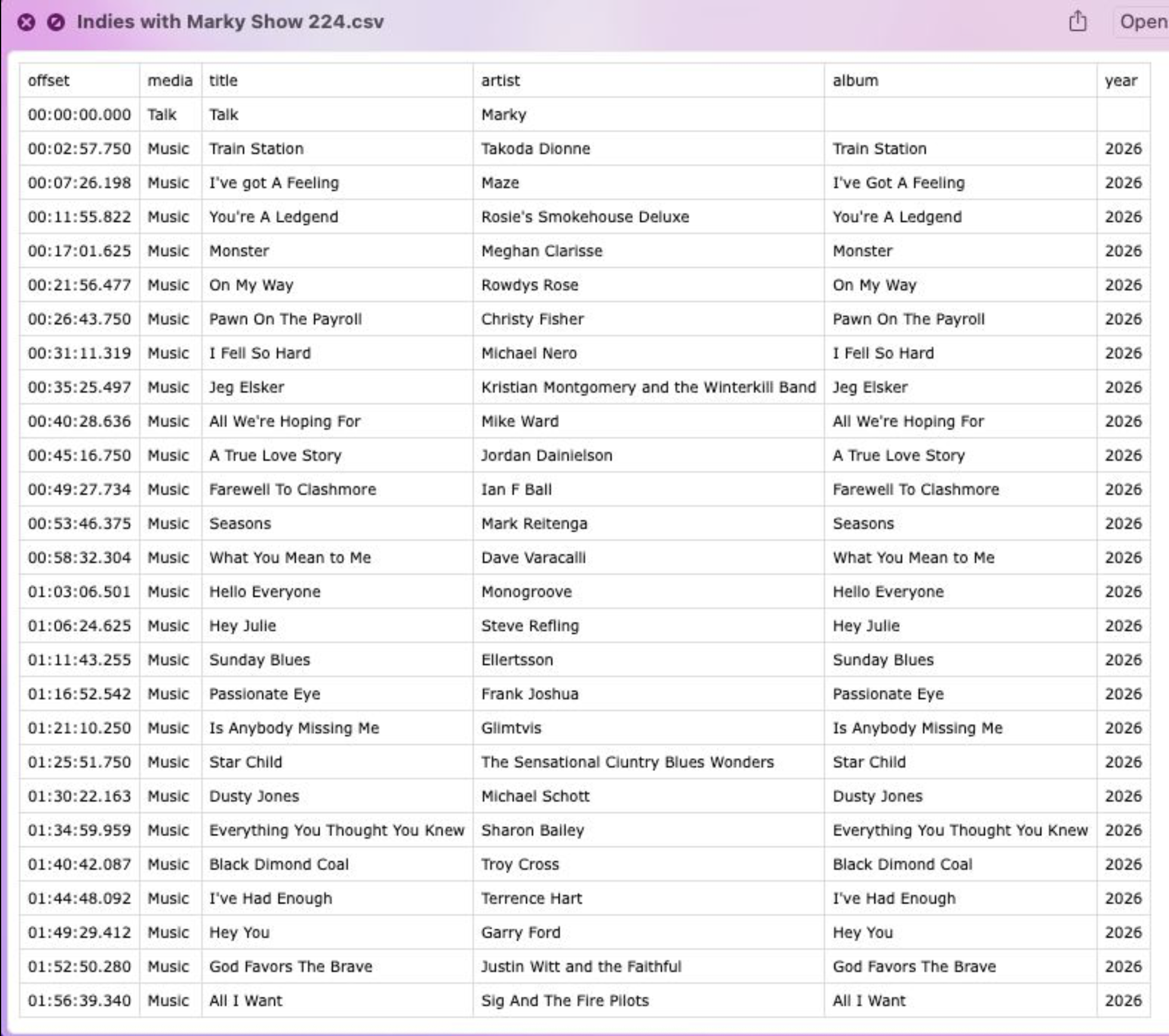
Task: Click the full-screen toggle icon beside close
Action: [x=56, y=23]
